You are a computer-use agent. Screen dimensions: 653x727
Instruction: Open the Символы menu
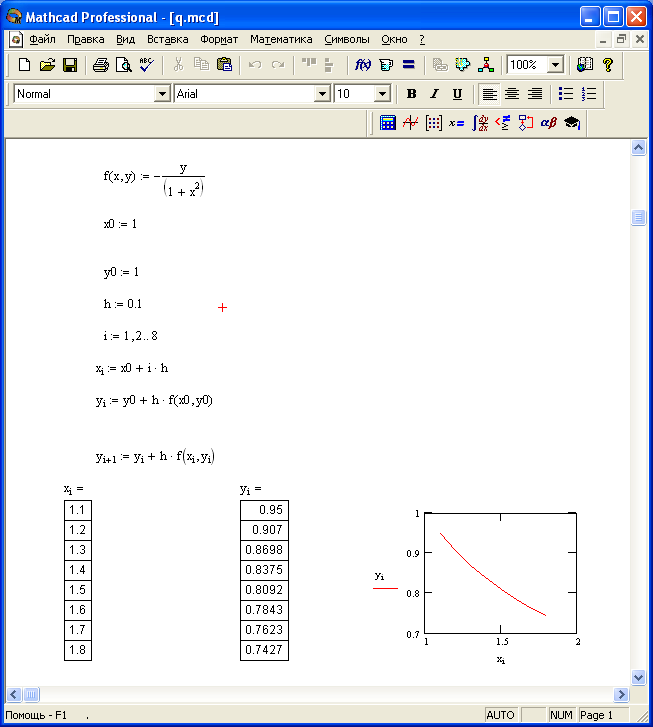[347, 39]
